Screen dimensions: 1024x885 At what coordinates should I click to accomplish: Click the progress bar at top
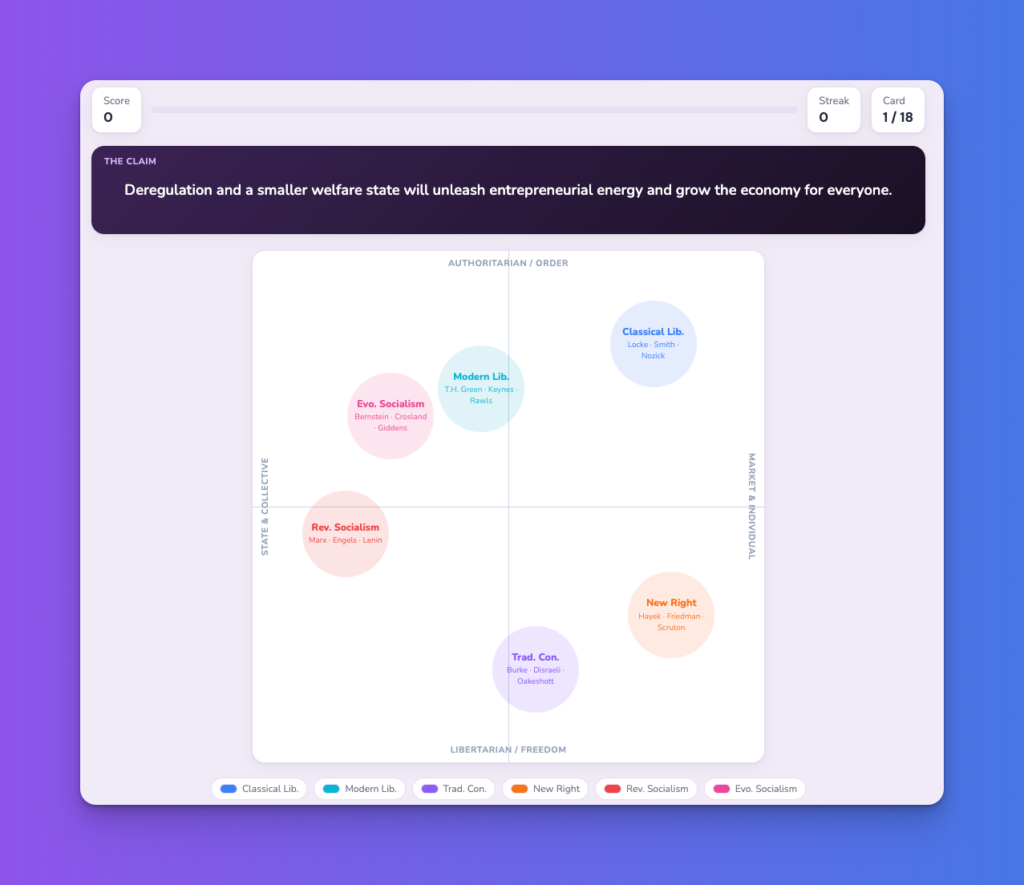474,110
